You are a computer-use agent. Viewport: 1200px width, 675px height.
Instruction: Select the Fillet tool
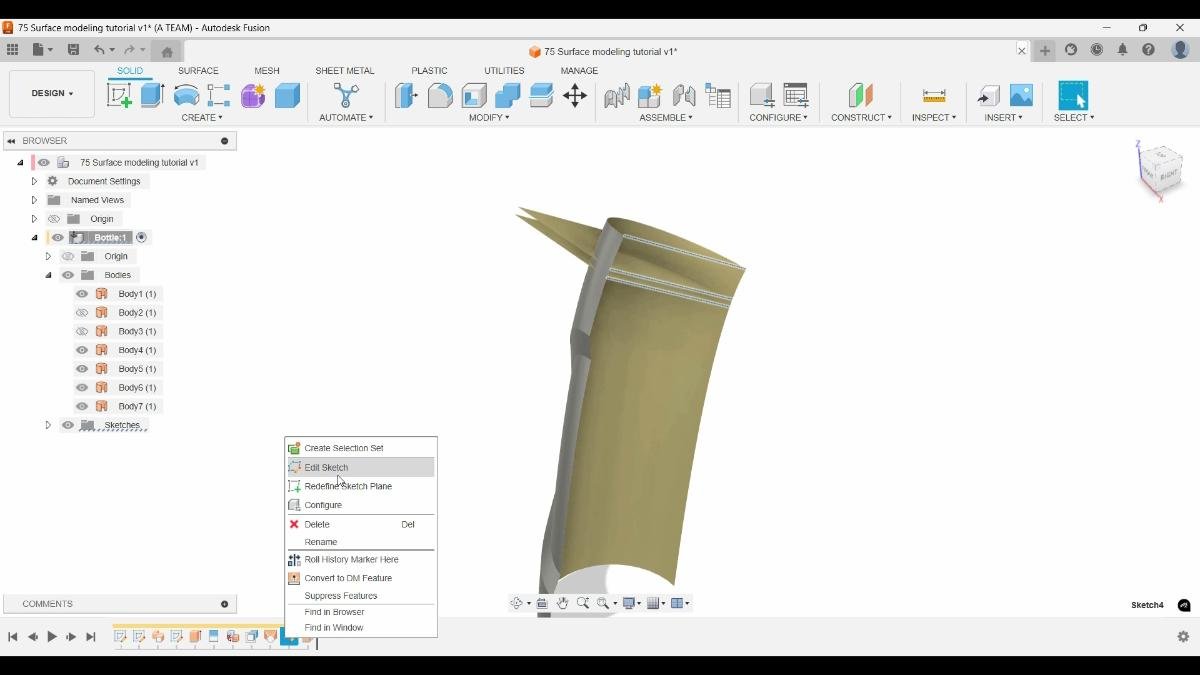(x=440, y=95)
